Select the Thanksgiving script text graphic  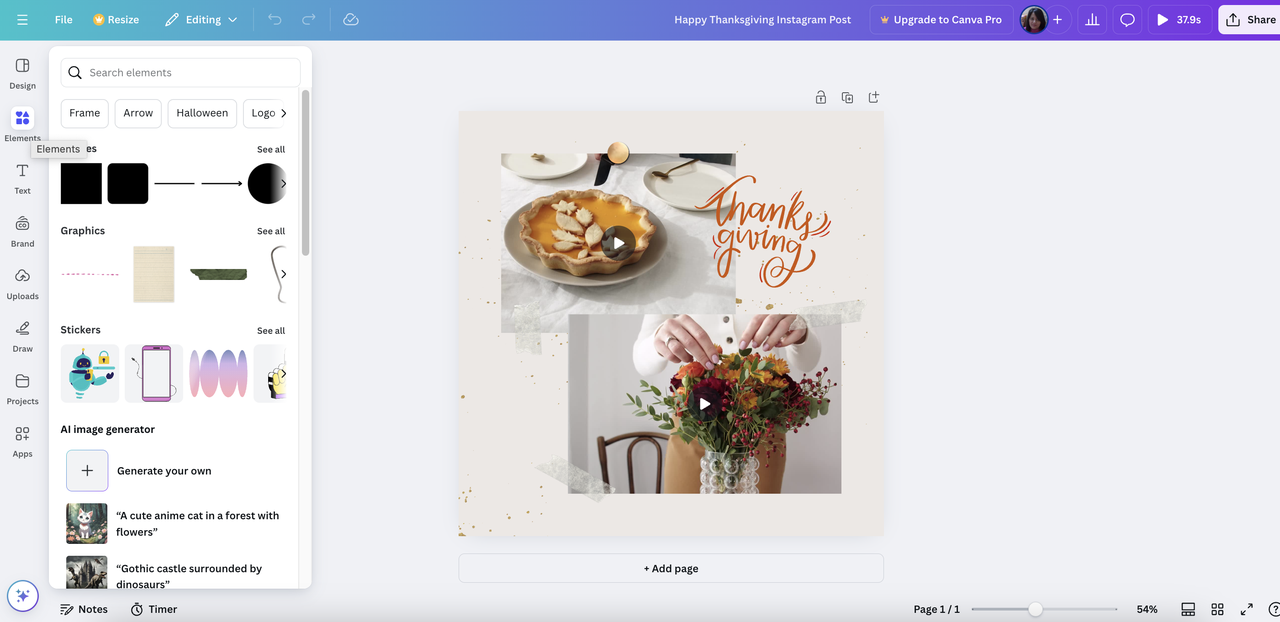[x=763, y=231]
